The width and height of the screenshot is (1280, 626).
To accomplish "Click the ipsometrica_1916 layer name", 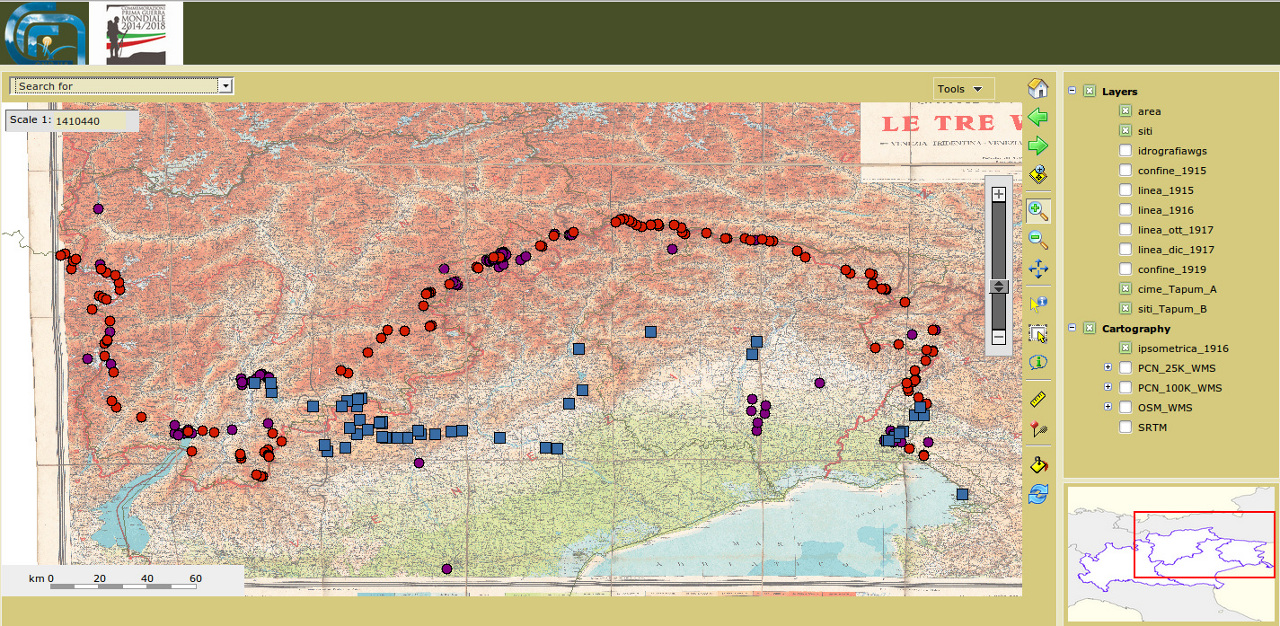I will click(x=1183, y=348).
